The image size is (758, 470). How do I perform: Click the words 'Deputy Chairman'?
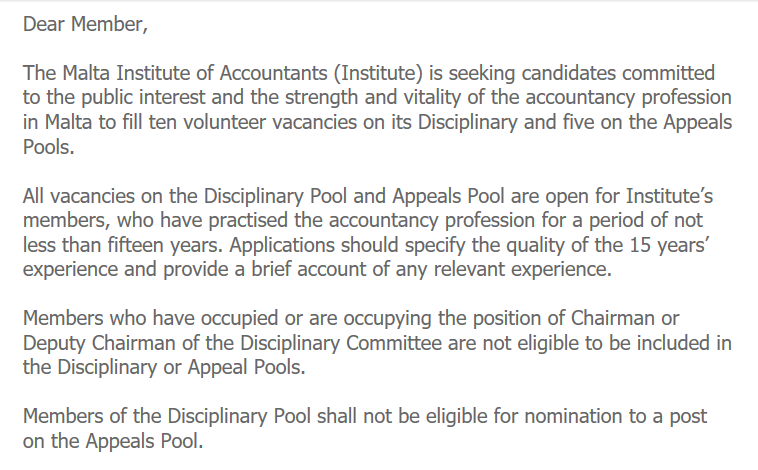[x=99, y=343]
